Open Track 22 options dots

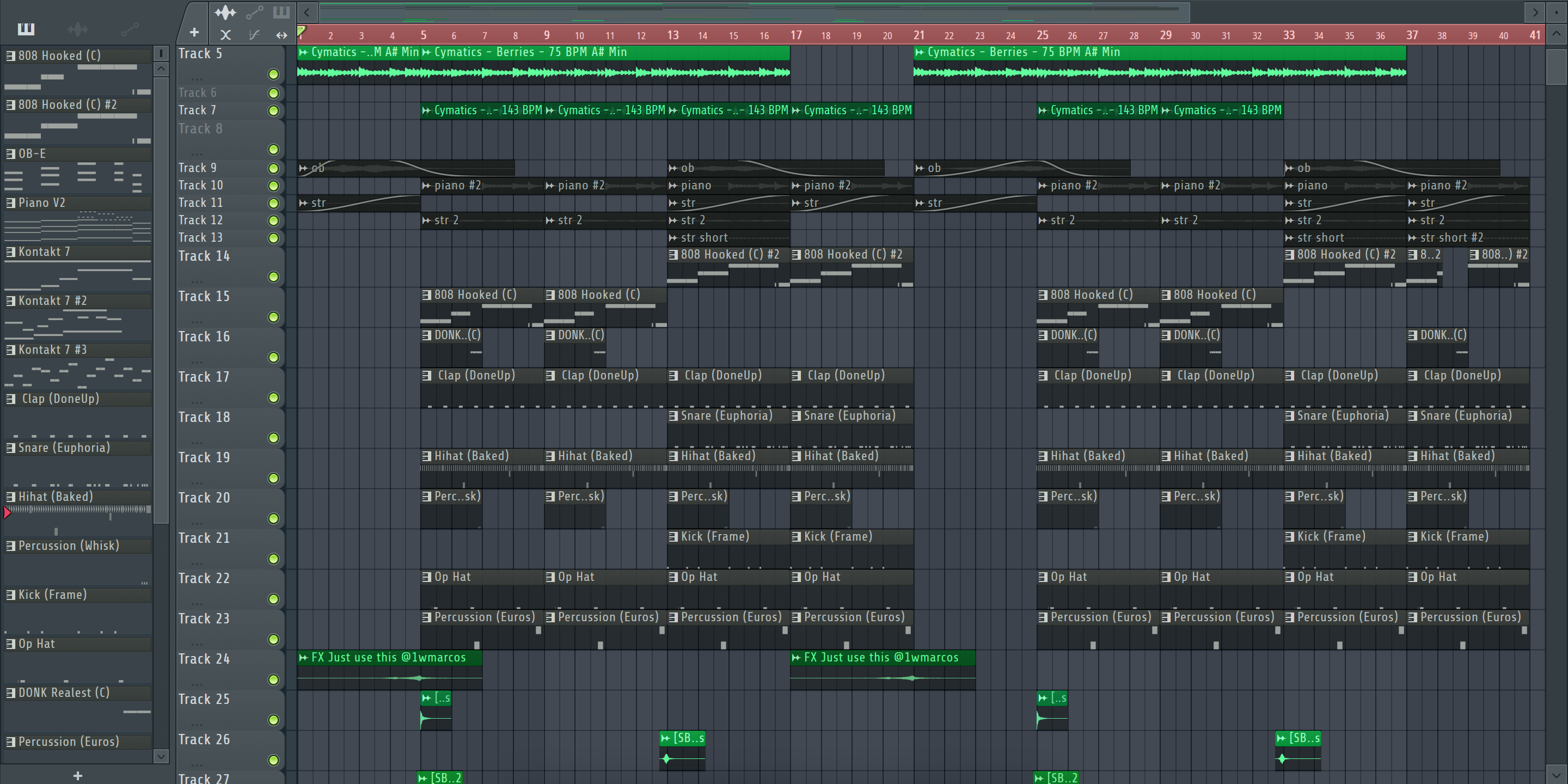coord(197,604)
